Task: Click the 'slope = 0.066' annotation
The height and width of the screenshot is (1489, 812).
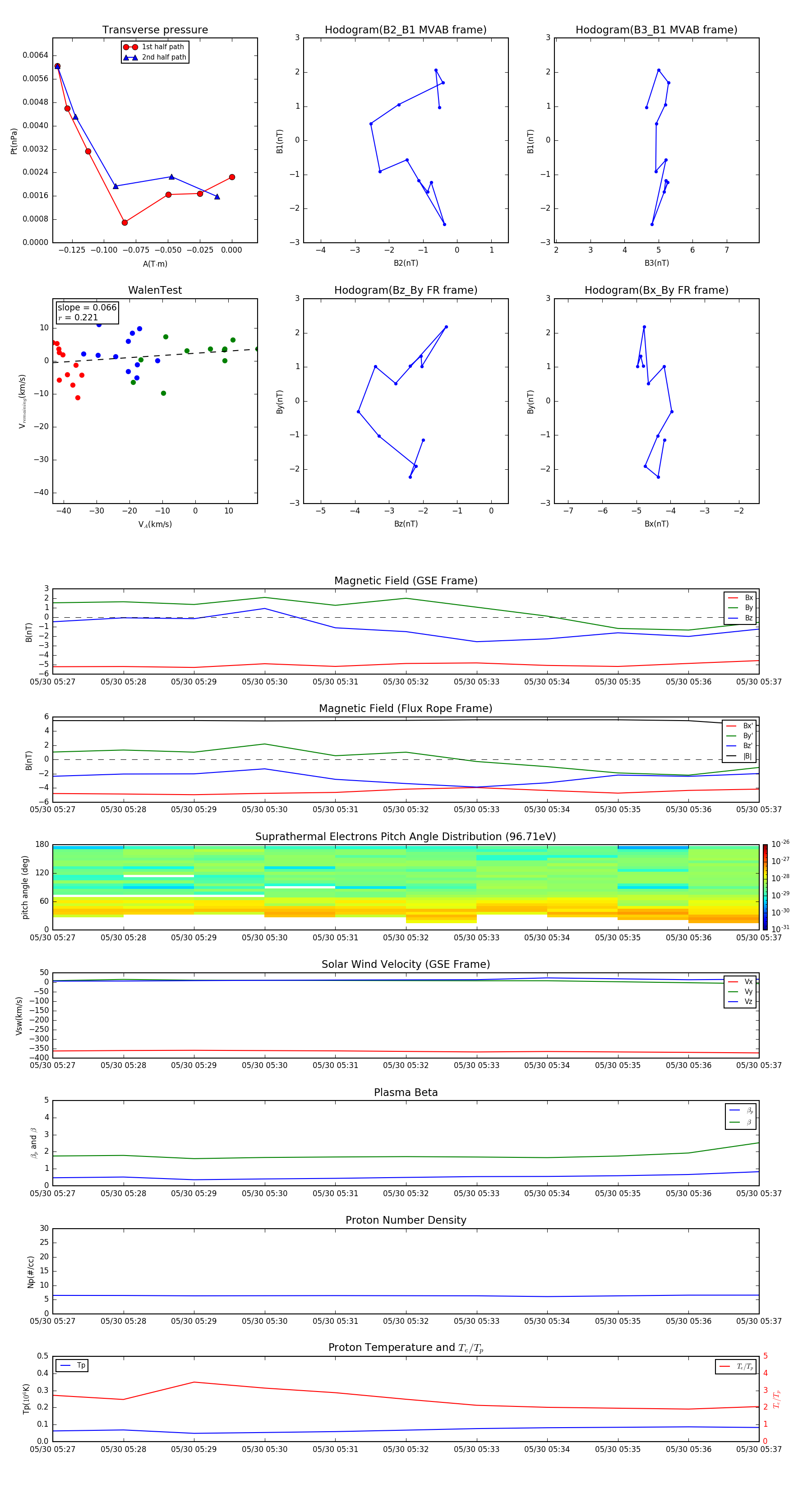Action: pos(87,308)
